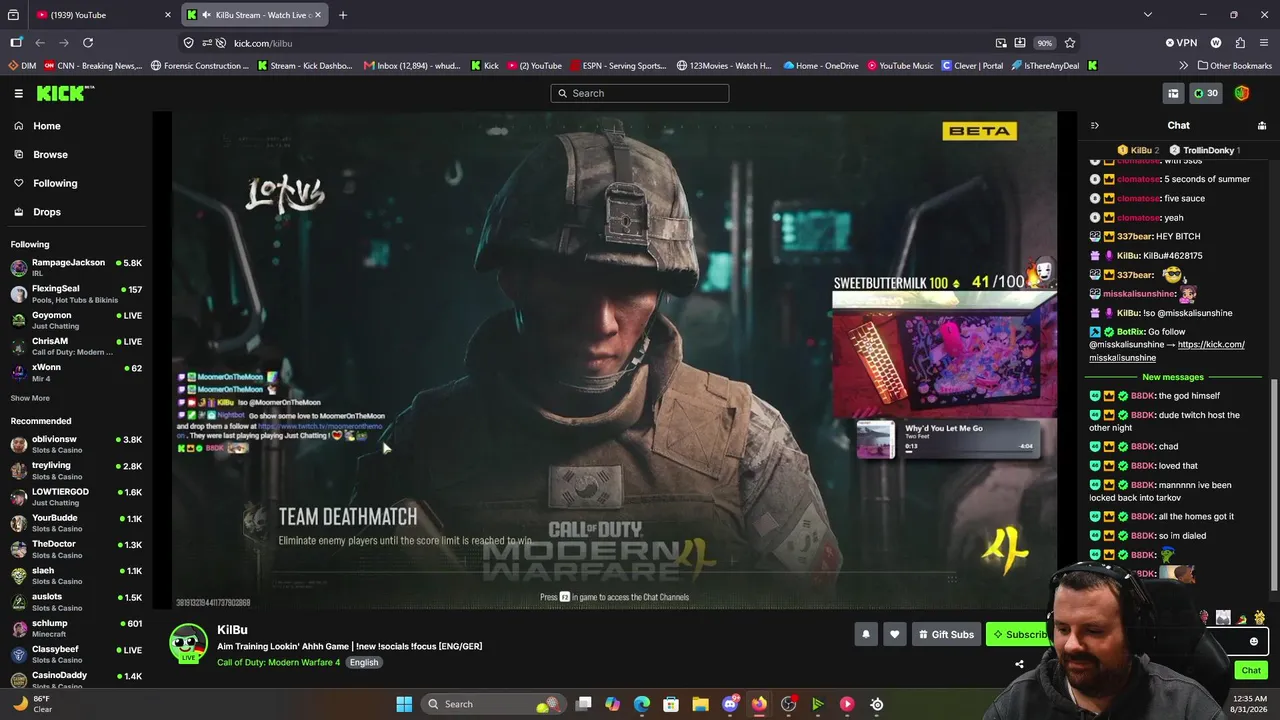Jump to New messages in chat
Screen dimensions: 1280x720
click(x=1173, y=377)
